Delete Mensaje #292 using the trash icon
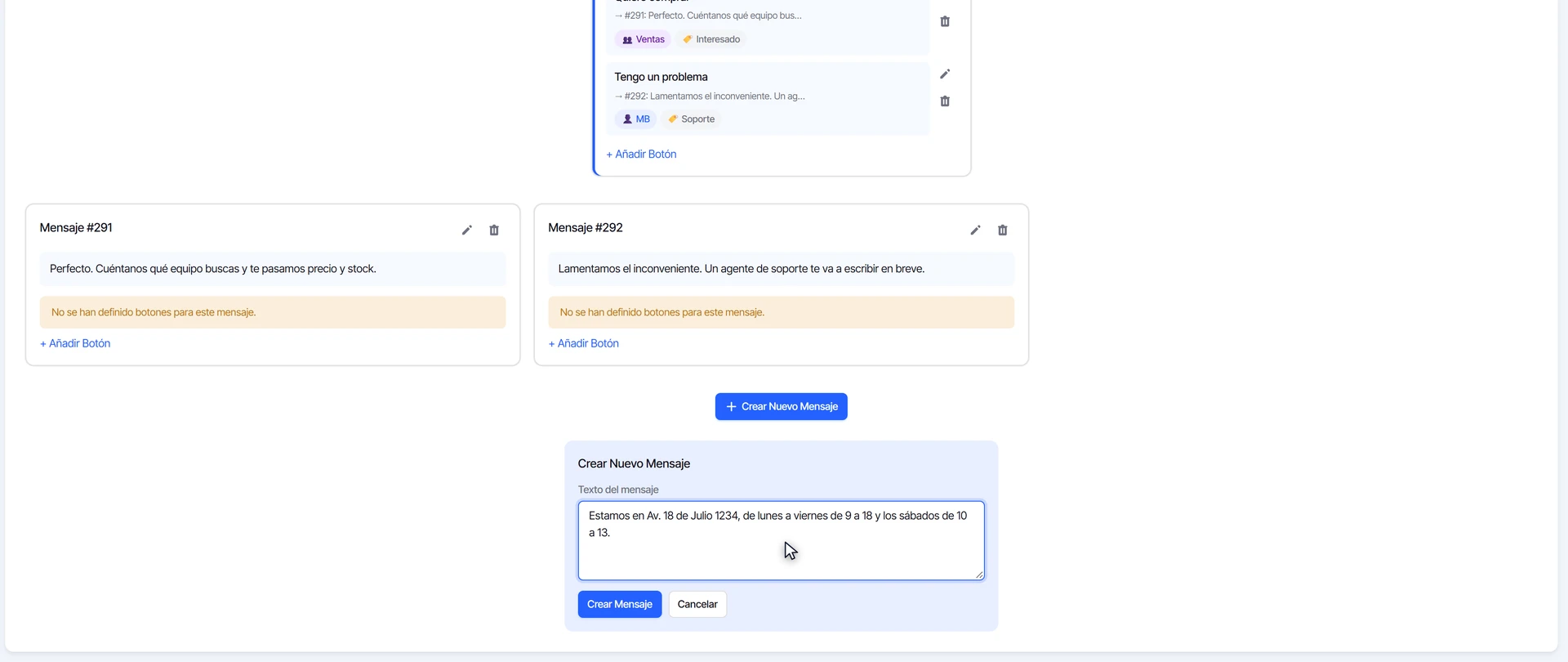 pos(1003,230)
